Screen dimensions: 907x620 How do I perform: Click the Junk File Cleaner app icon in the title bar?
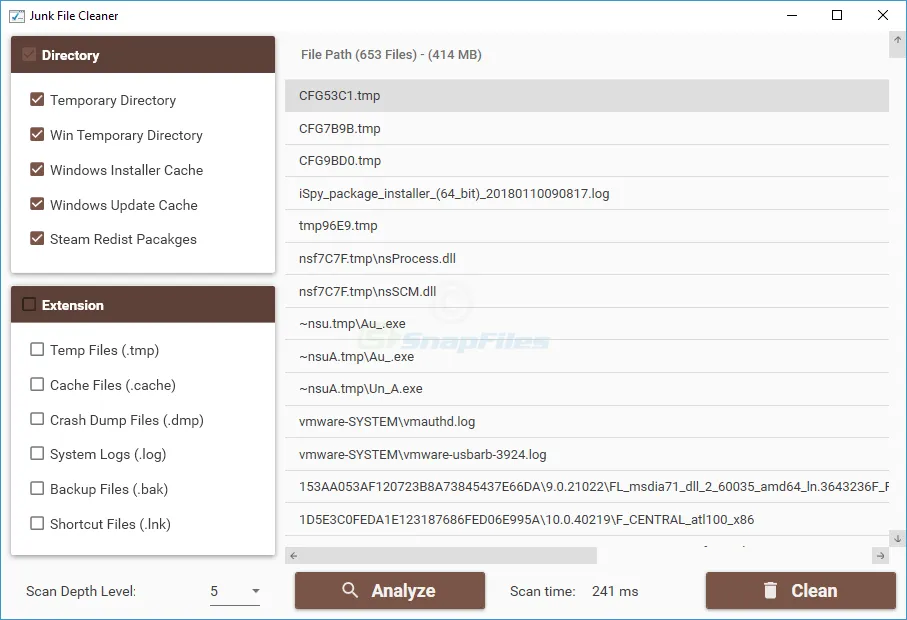pos(17,16)
